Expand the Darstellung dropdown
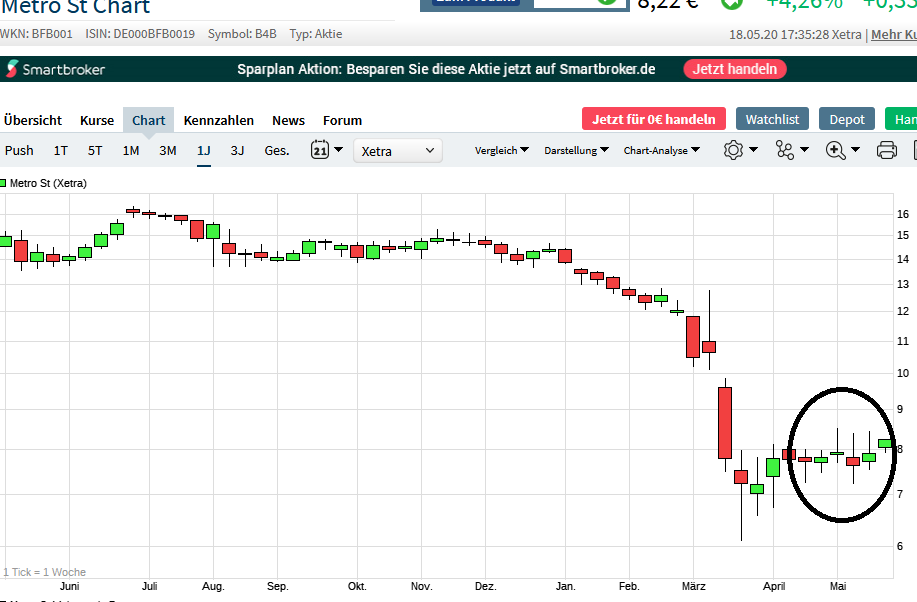 (577, 151)
